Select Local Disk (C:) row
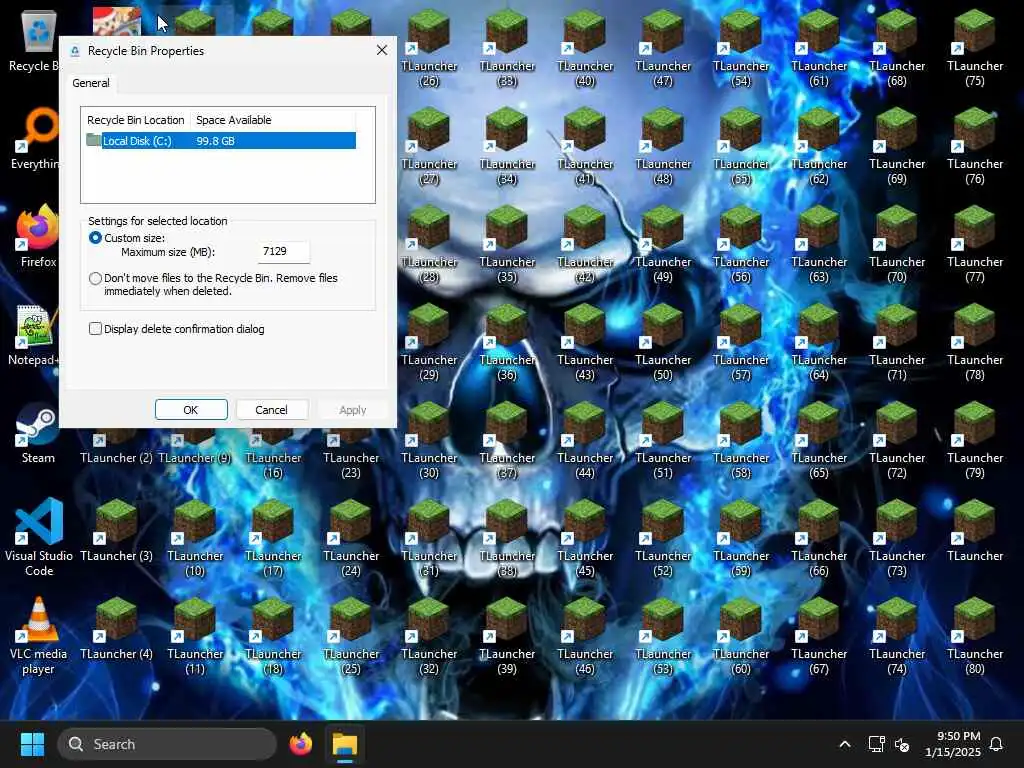Image resolution: width=1024 pixels, height=768 pixels. pyautogui.click(x=221, y=141)
